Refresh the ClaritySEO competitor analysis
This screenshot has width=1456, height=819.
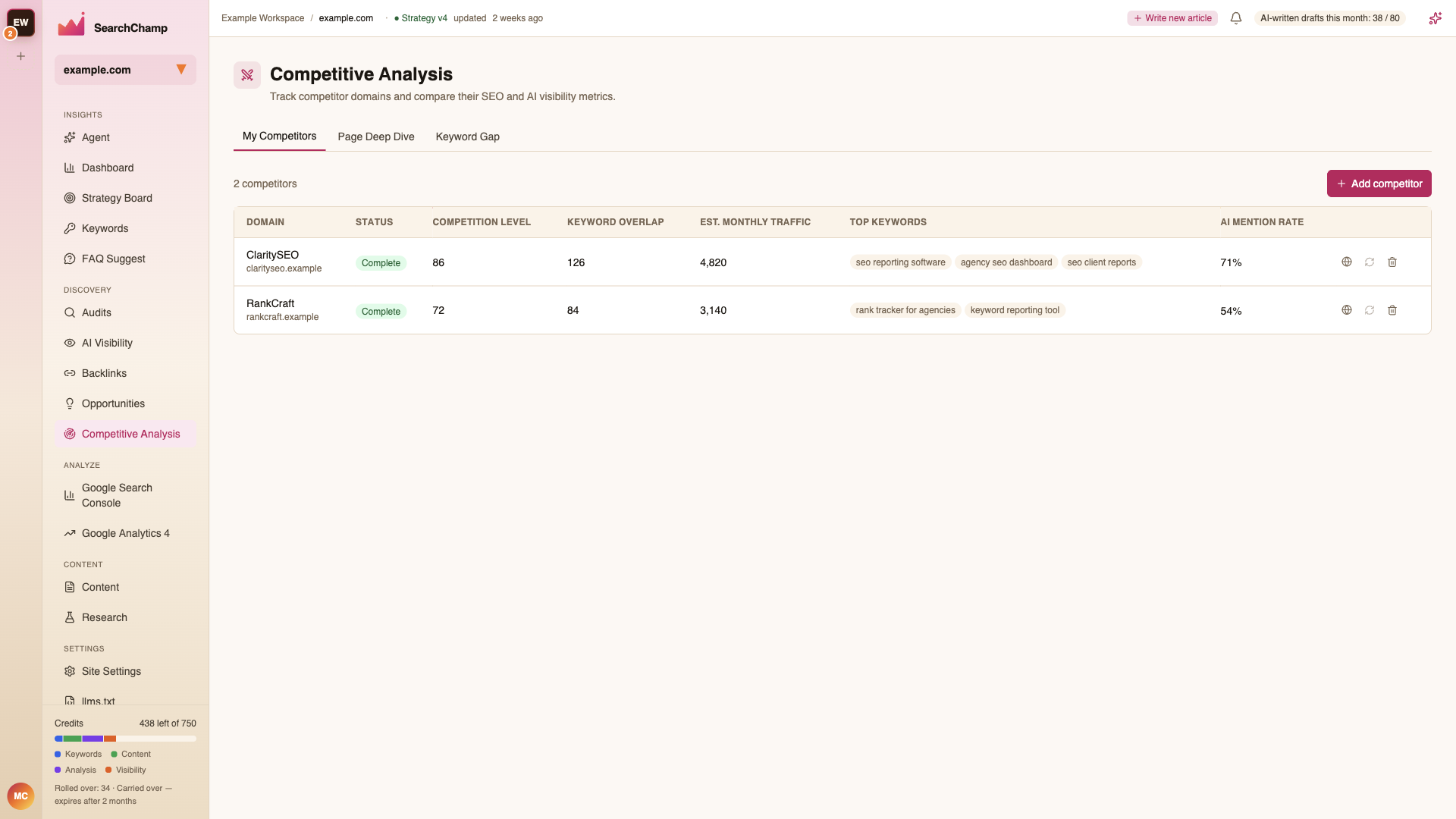click(x=1370, y=262)
